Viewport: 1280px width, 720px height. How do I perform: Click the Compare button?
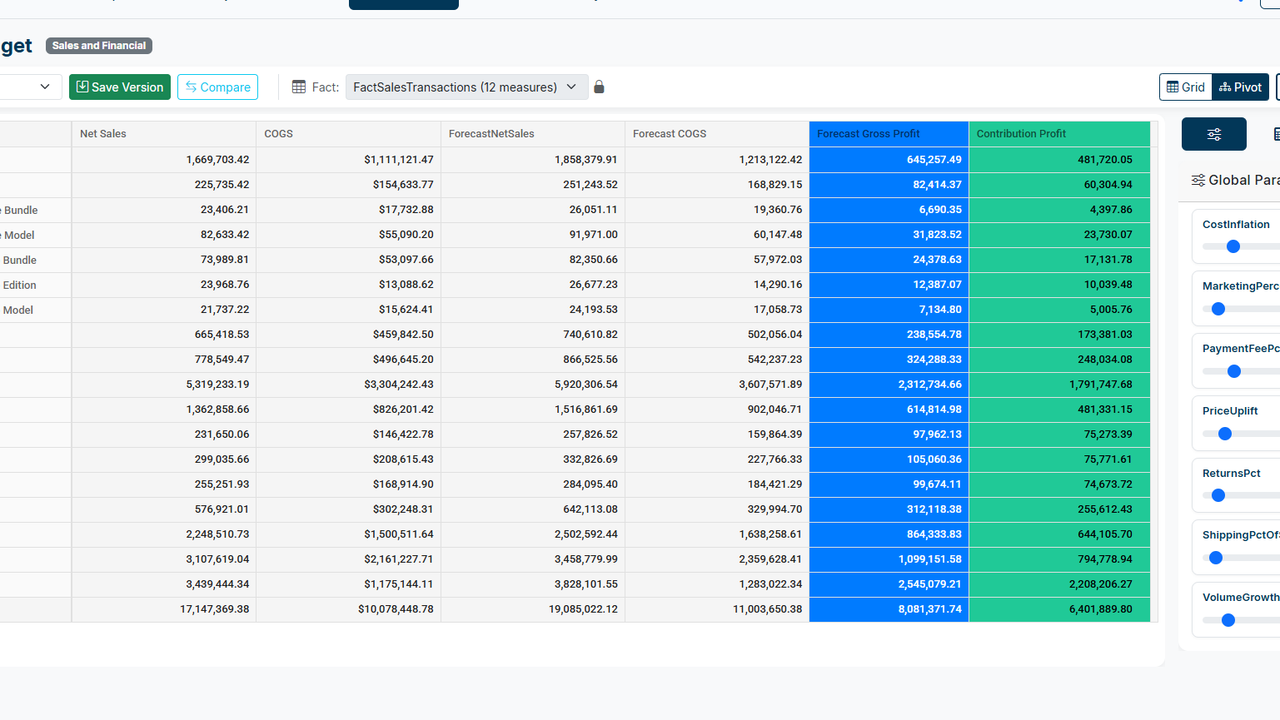point(218,87)
